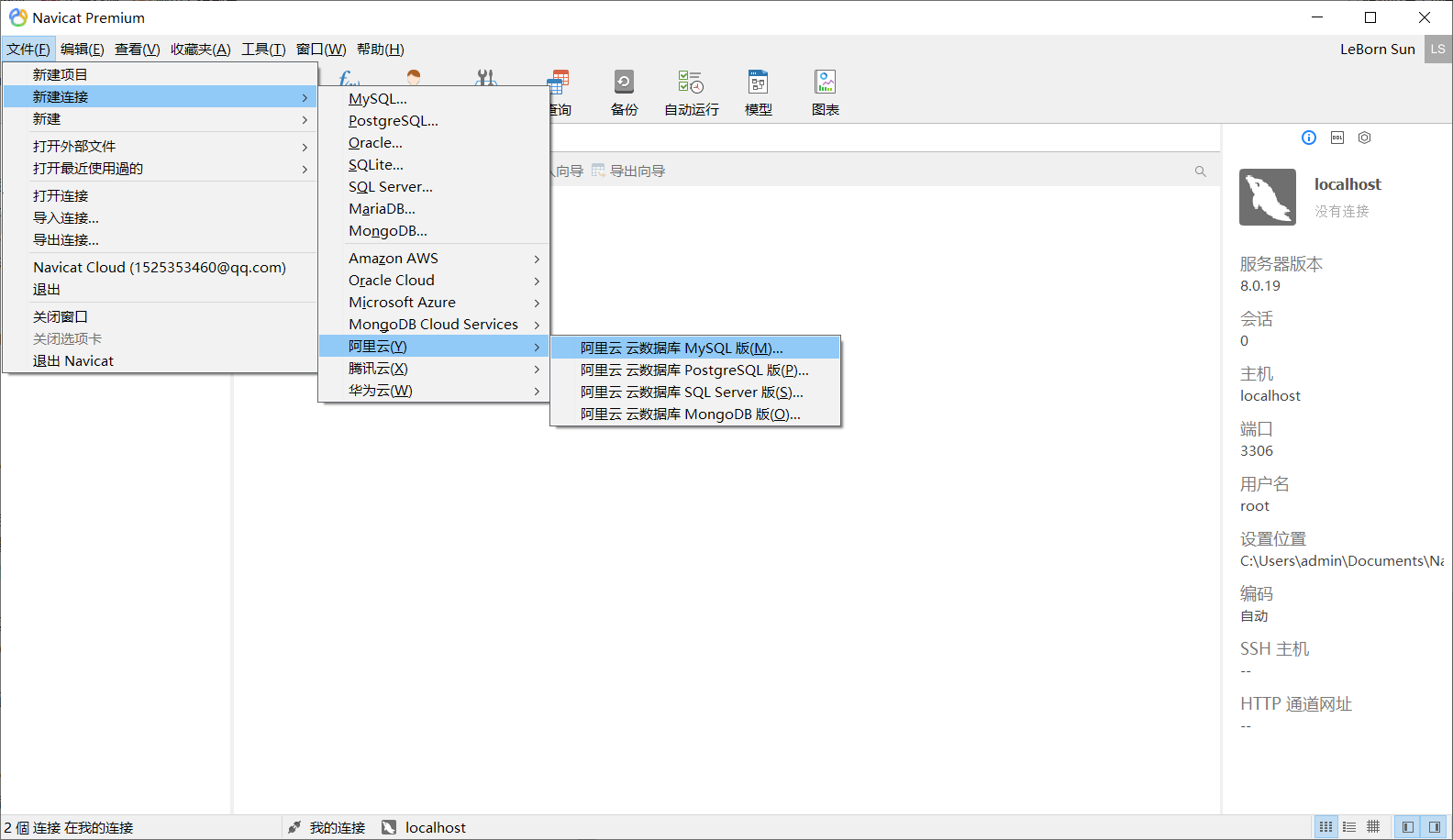Choose Oracle connection type
The width and height of the screenshot is (1453, 840).
coord(434,143)
